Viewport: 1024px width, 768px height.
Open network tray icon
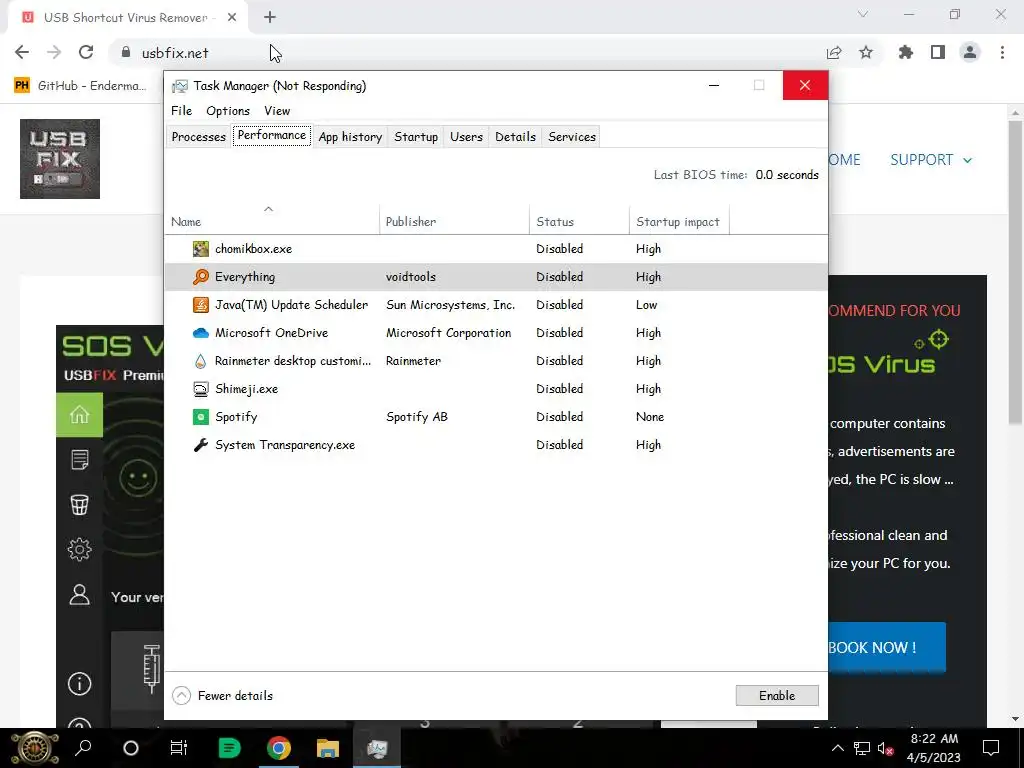tap(862, 748)
